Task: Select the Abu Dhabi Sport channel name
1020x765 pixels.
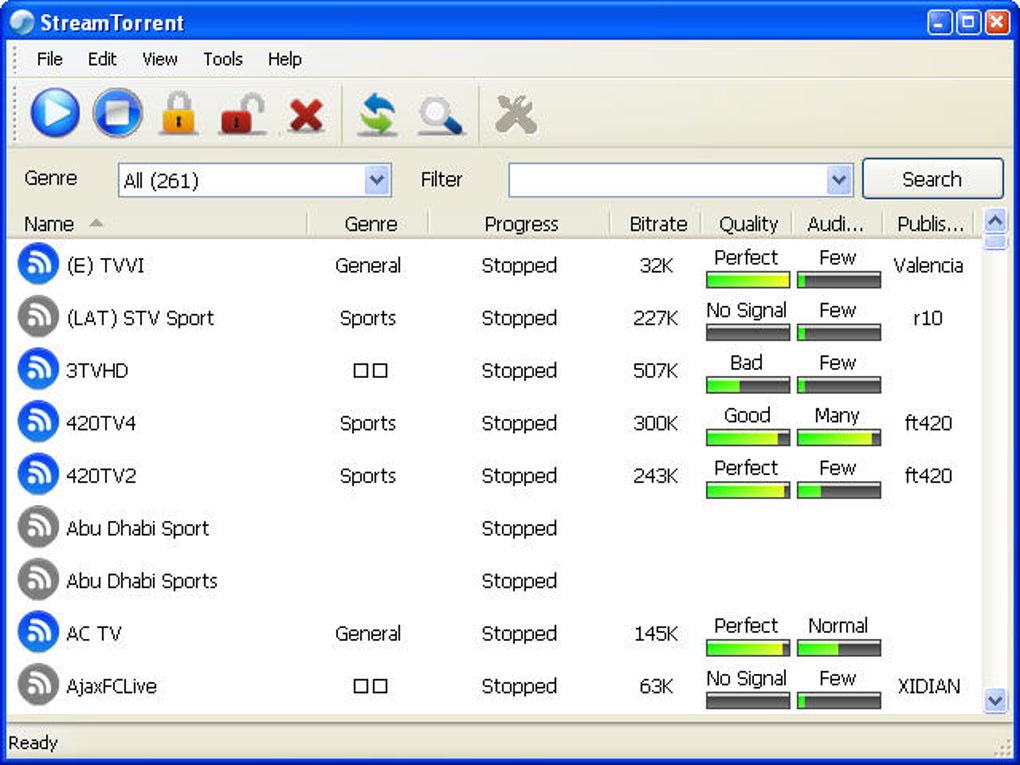Action: pyautogui.click(x=137, y=528)
